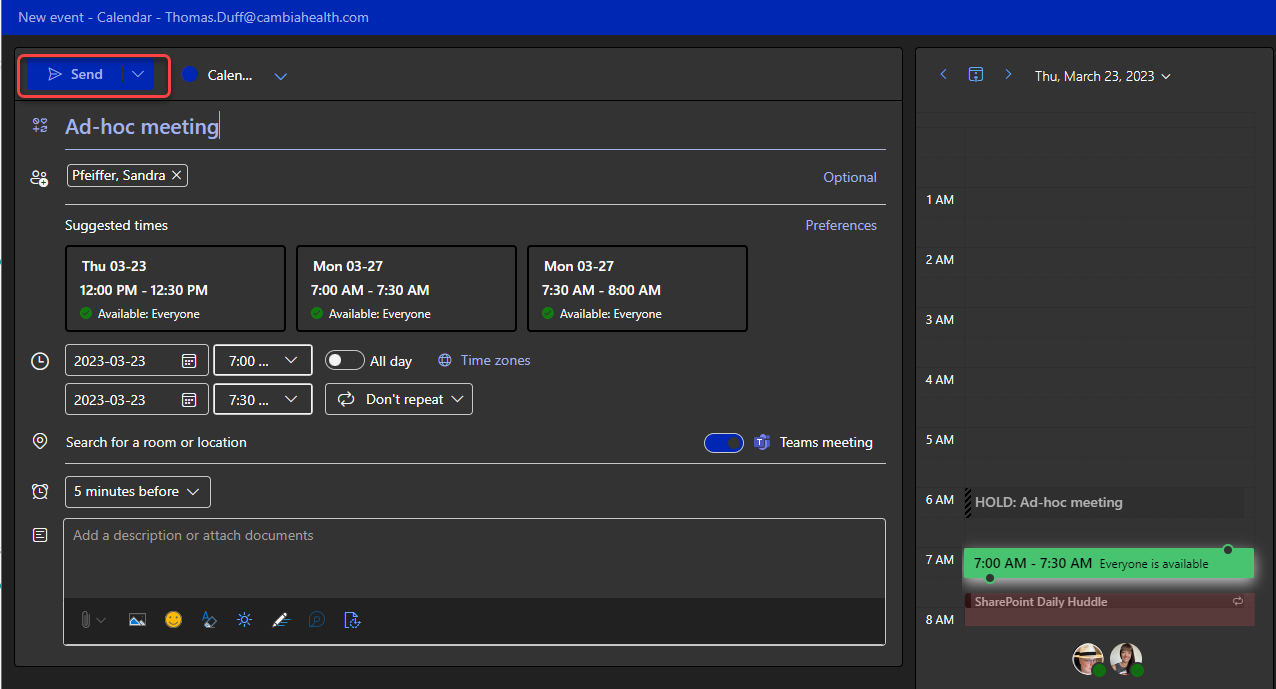Screen dimensions: 1276x689
Task: Click the go to today calendar icon
Action: click(x=976, y=75)
